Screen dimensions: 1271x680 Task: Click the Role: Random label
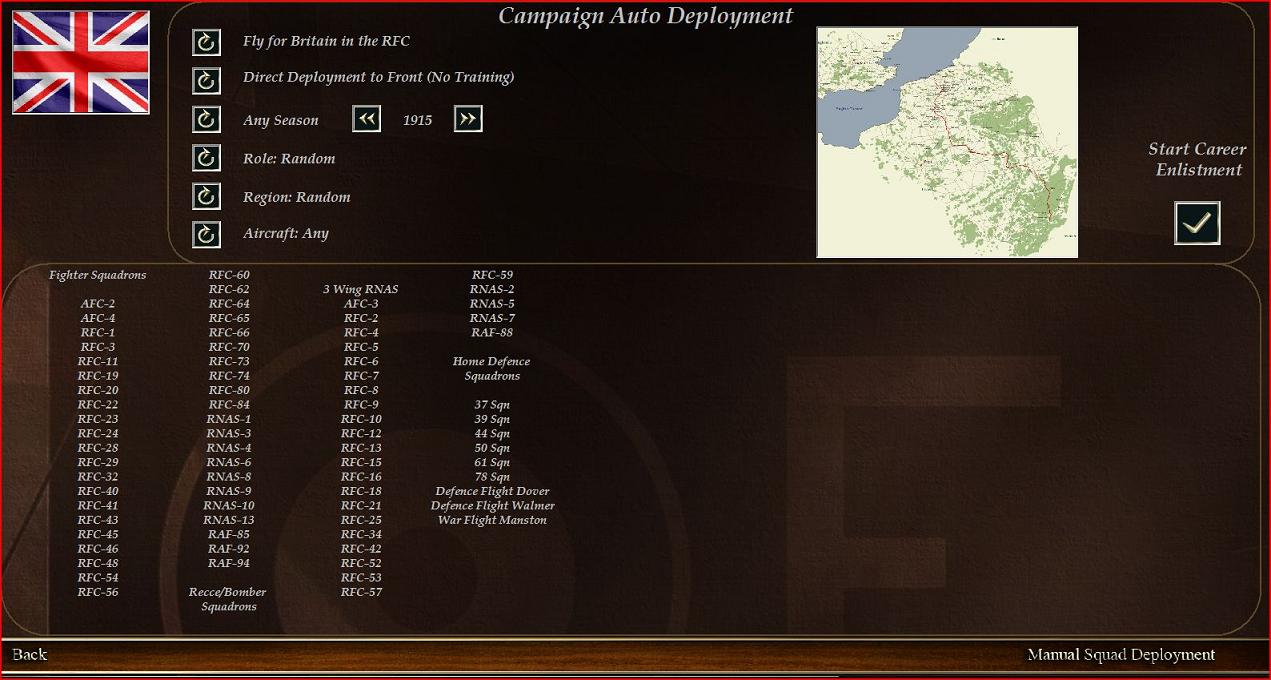289,159
